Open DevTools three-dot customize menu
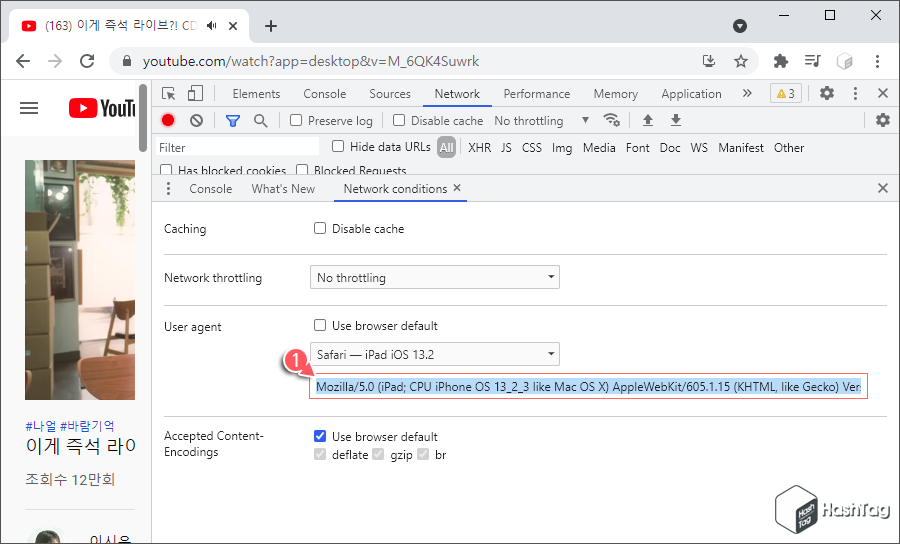Viewport: 900px width, 544px height. [855, 94]
